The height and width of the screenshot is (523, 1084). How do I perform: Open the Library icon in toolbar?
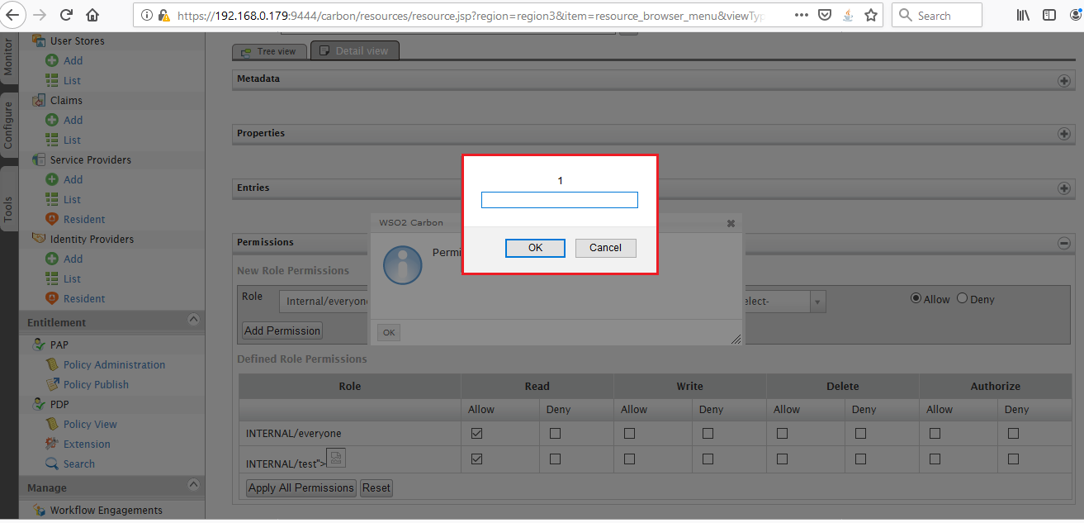point(1023,15)
